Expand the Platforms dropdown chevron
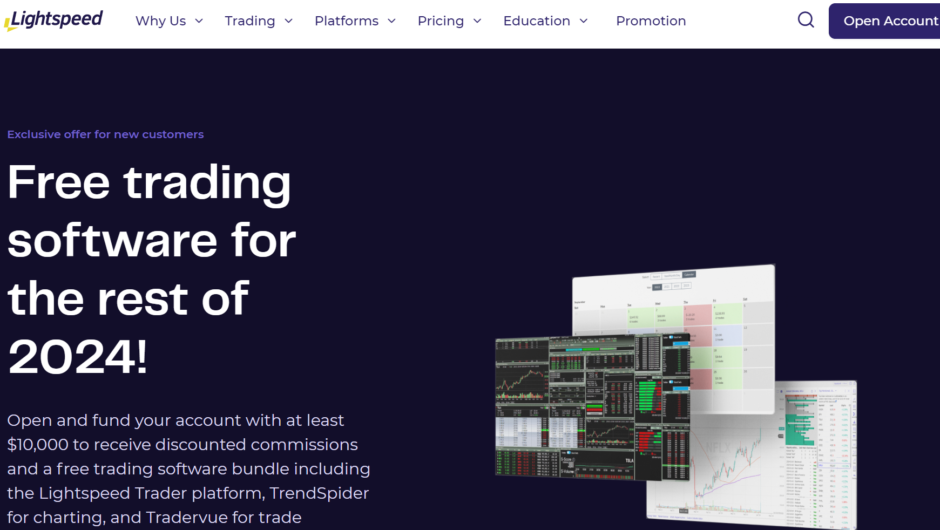Screen dimensions: 940x530 click(391, 21)
